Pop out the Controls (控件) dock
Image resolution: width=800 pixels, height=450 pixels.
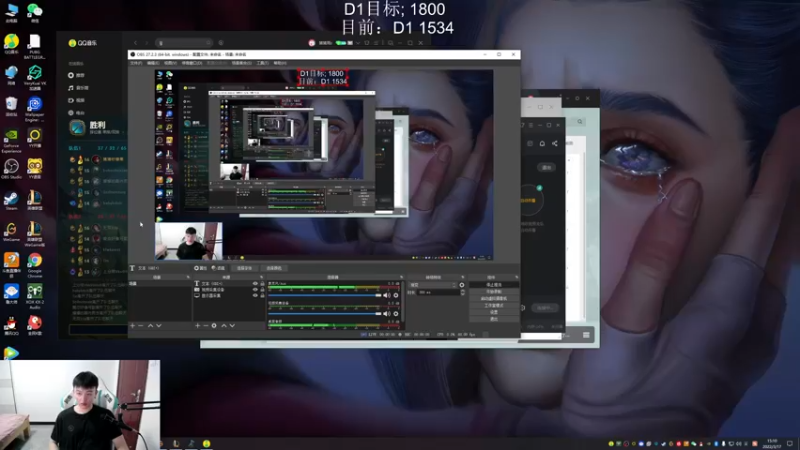click(x=516, y=277)
